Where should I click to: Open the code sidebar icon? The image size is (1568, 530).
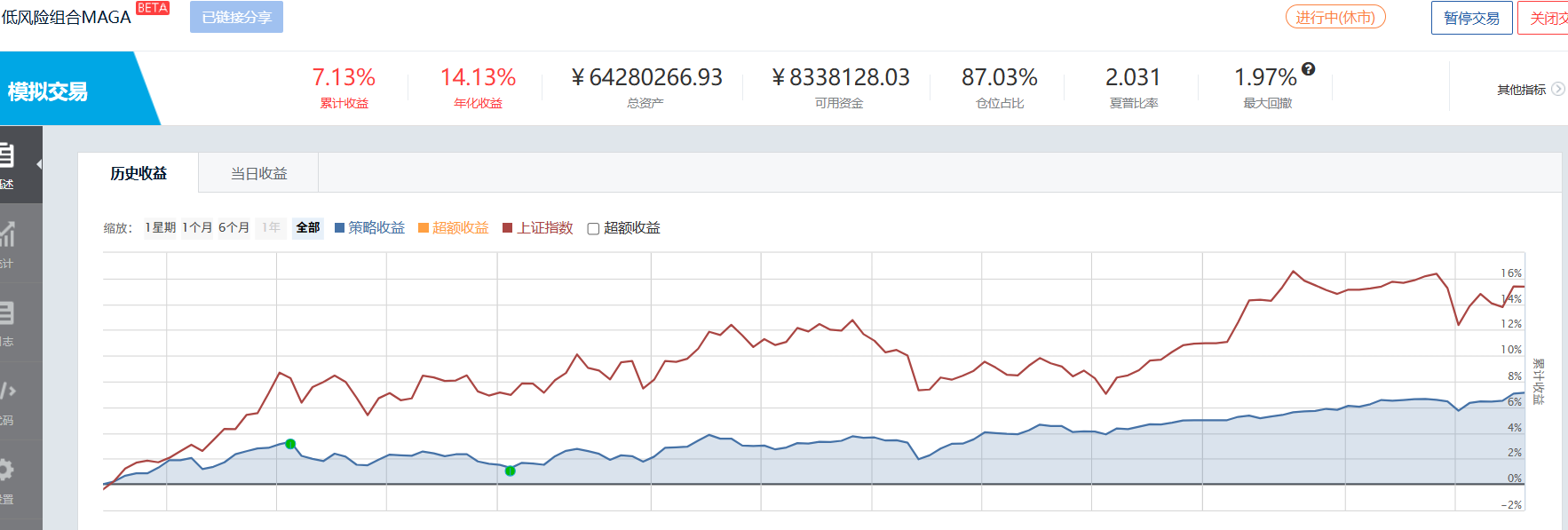(7, 391)
